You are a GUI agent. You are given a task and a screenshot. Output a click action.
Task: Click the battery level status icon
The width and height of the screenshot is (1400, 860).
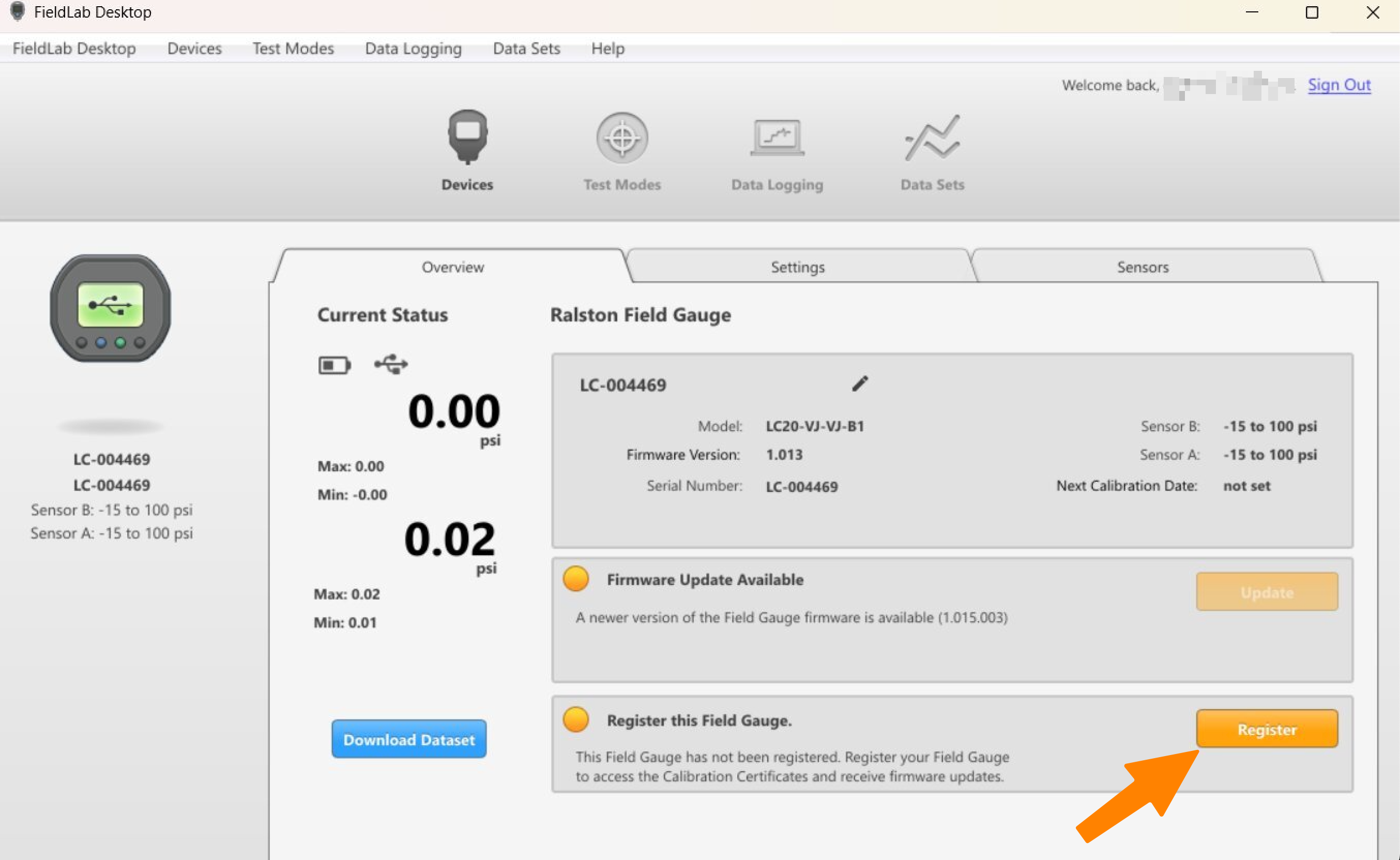pyautogui.click(x=334, y=365)
